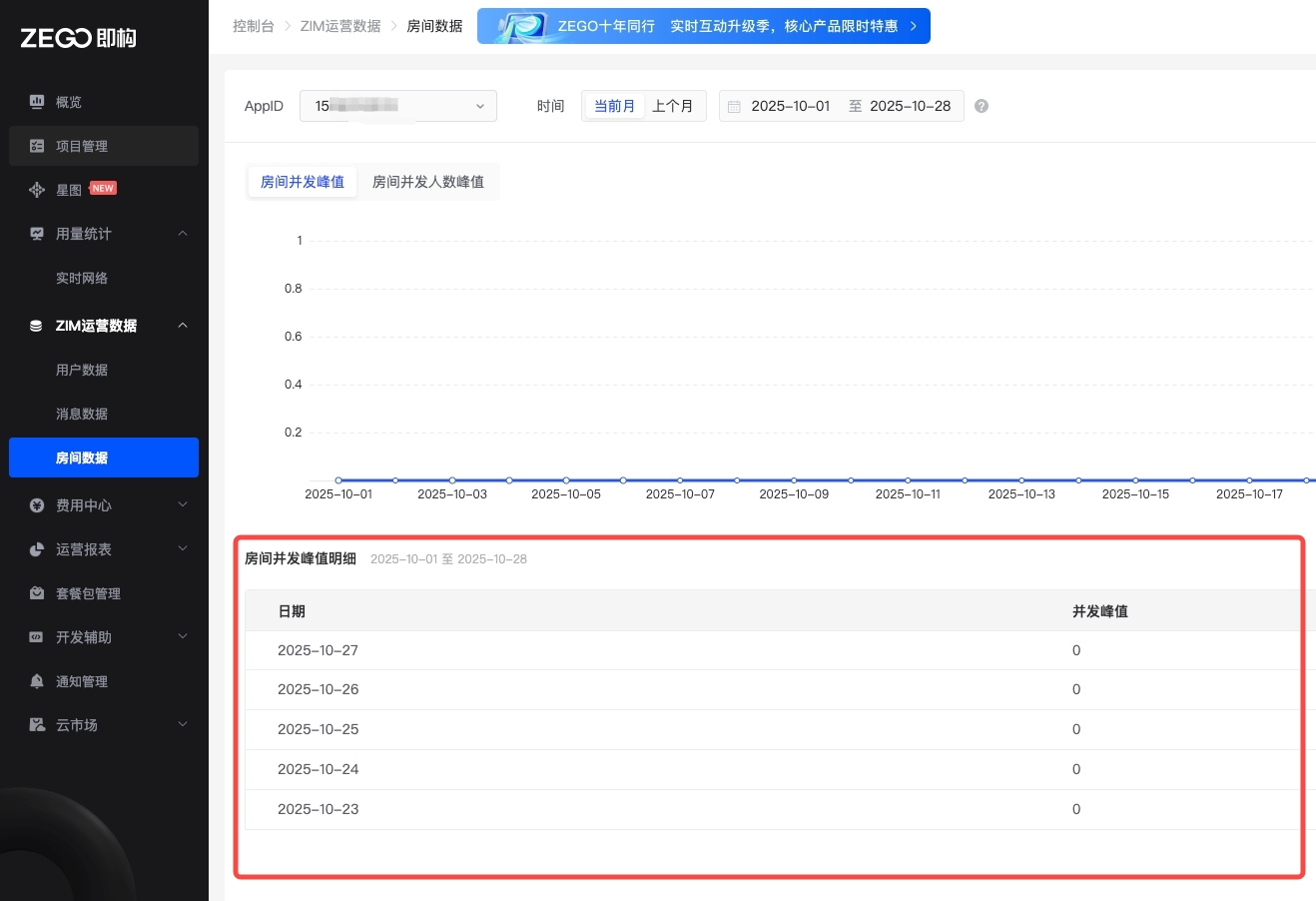
Task: Open the AppID dropdown
Action: click(397, 106)
